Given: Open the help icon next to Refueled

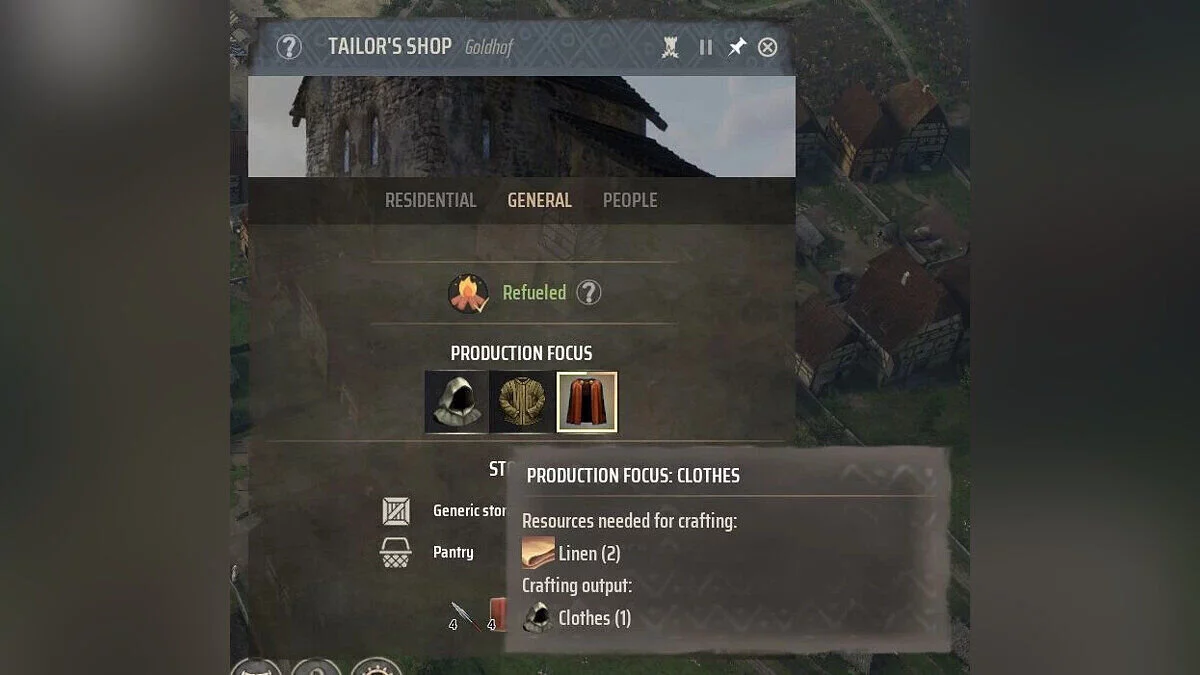Looking at the screenshot, I should click(589, 293).
